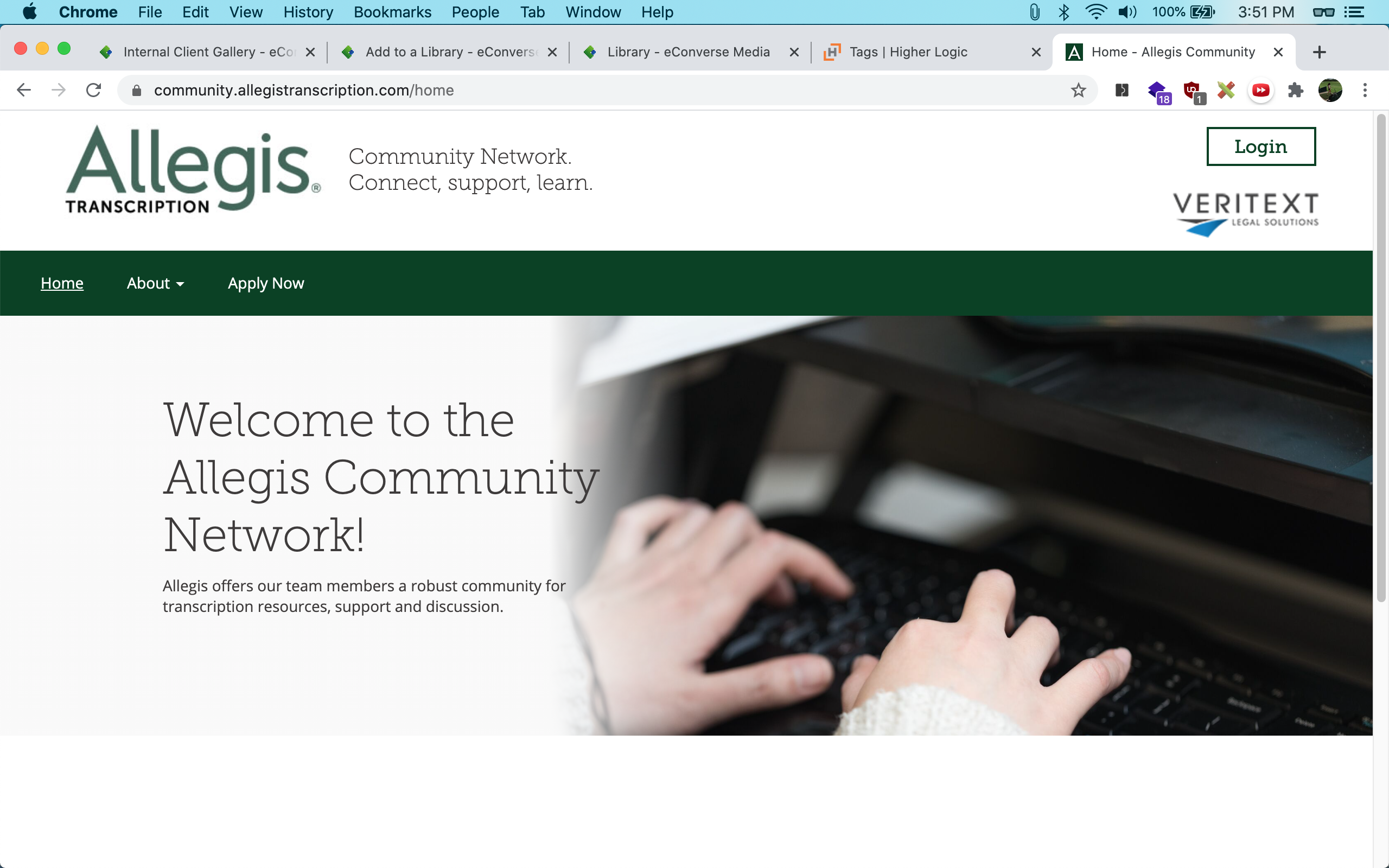The image size is (1389, 868).
Task: Go back using the back arrow
Action: pyautogui.click(x=23, y=90)
